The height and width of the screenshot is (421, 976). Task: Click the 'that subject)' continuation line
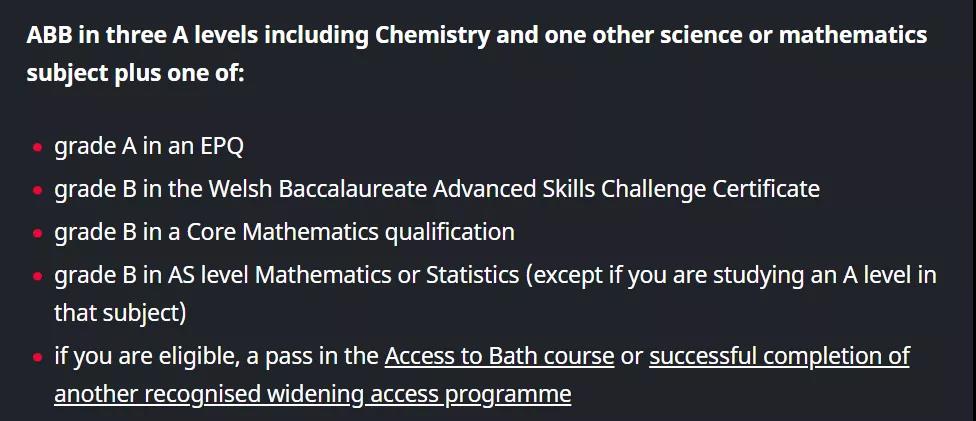click(x=120, y=313)
